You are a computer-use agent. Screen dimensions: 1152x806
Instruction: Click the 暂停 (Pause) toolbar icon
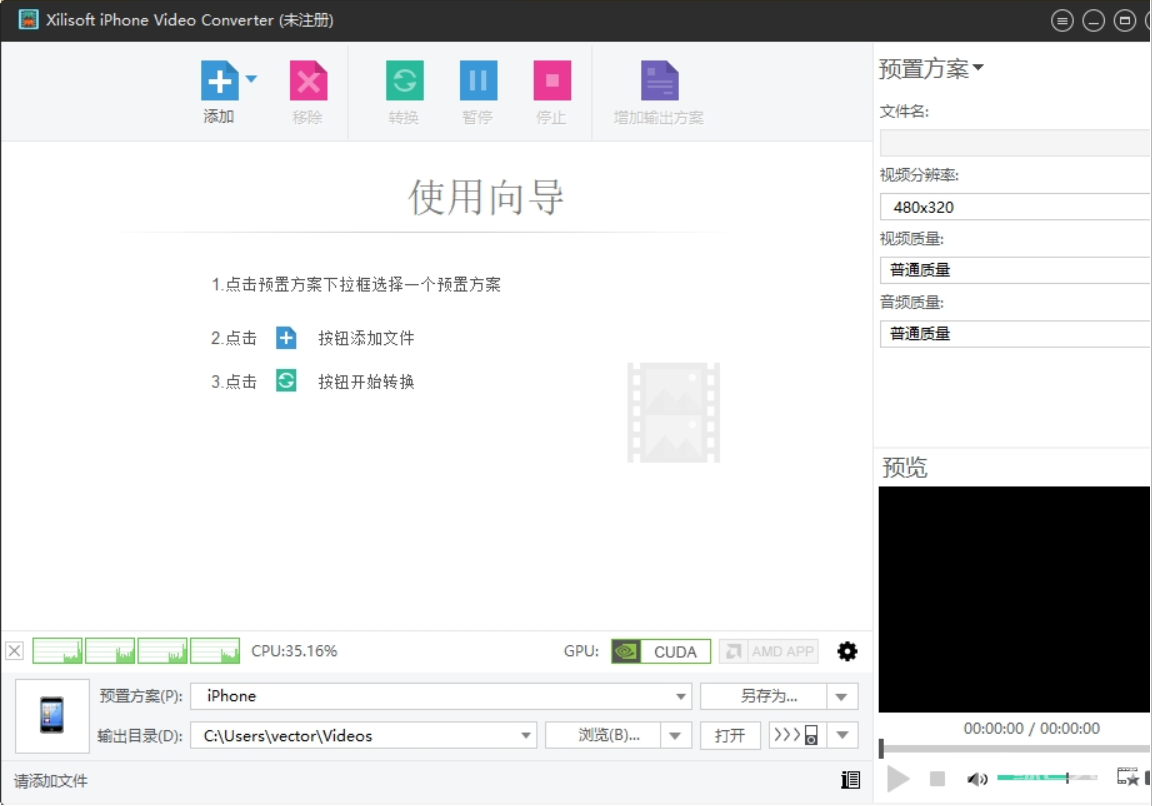coord(478,81)
